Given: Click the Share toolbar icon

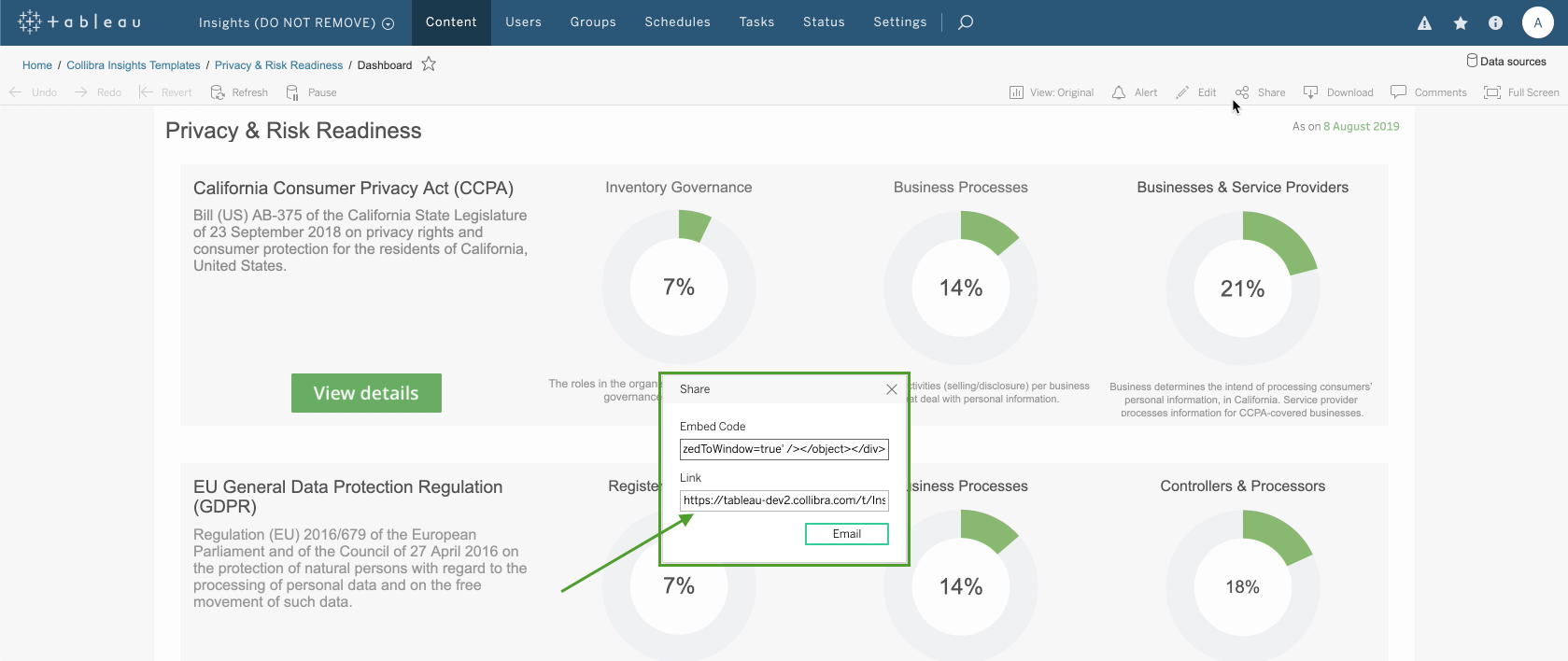Looking at the screenshot, I should pyautogui.click(x=1260, y=92).
